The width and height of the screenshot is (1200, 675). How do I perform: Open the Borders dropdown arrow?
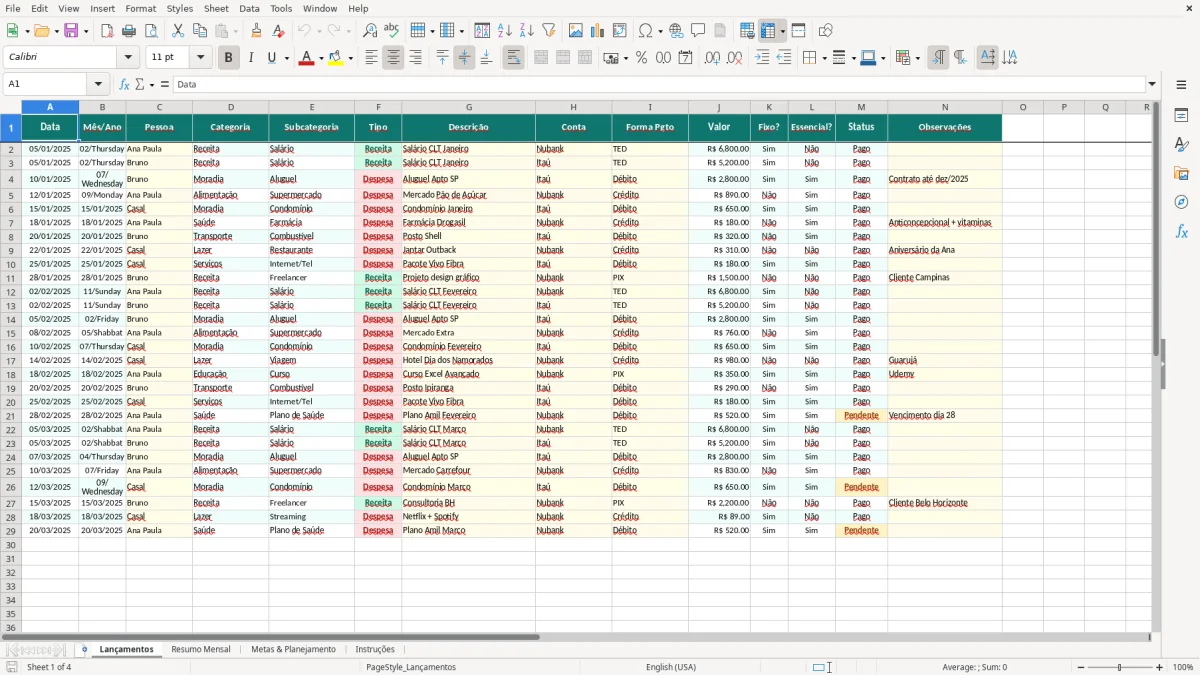coord(825,58)
